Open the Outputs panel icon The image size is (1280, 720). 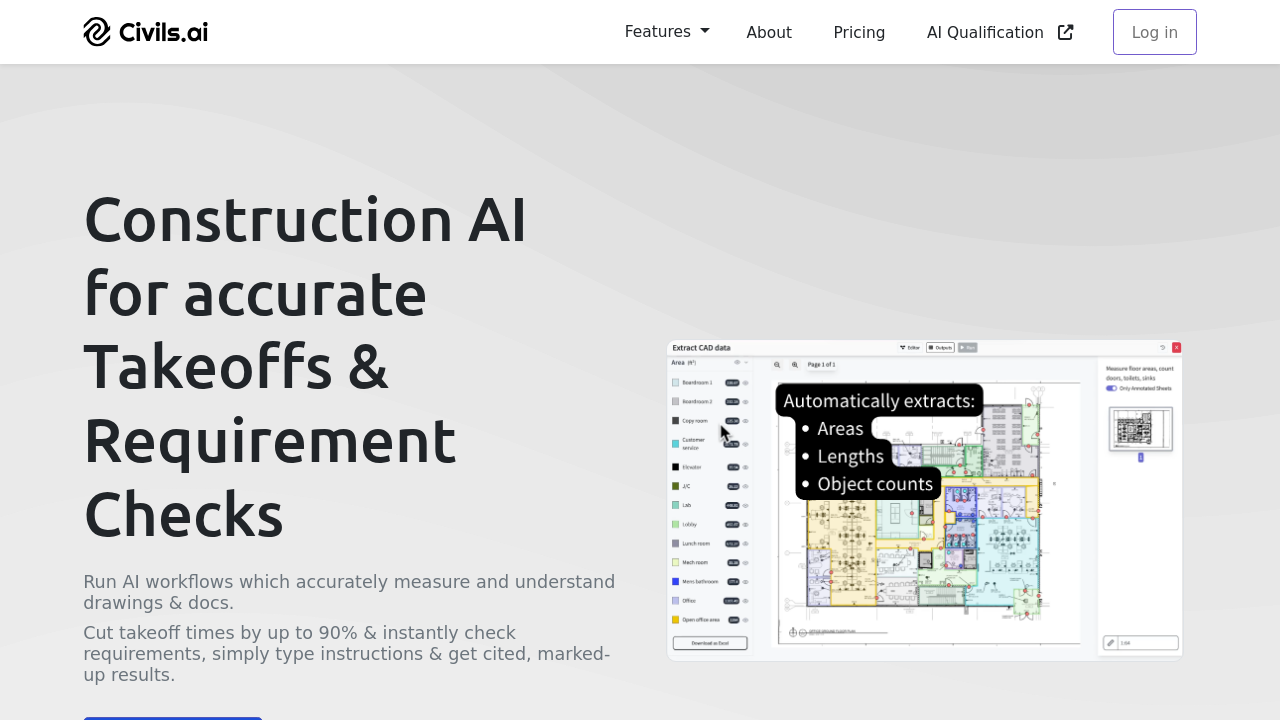(940, 347)
